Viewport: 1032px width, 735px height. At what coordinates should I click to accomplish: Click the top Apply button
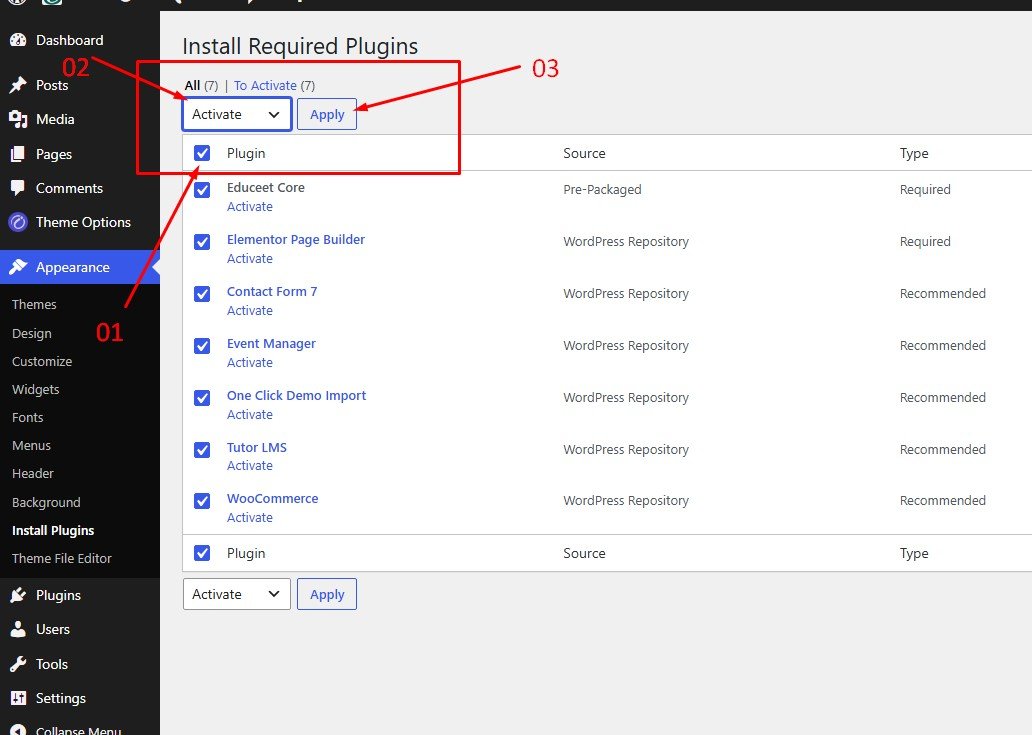(x=327, y=114)
